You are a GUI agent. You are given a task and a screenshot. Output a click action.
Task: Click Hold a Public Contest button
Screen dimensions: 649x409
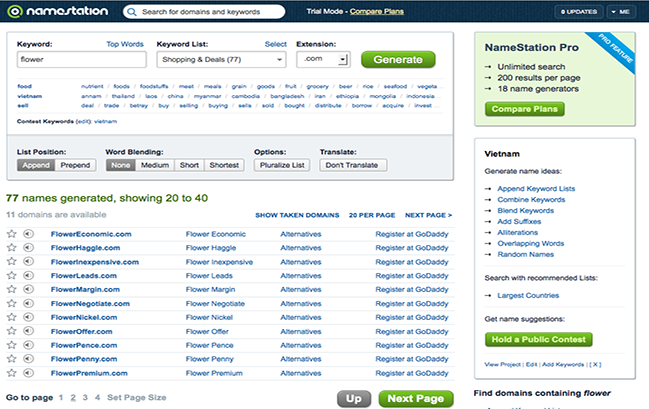(x=538, y=339)
